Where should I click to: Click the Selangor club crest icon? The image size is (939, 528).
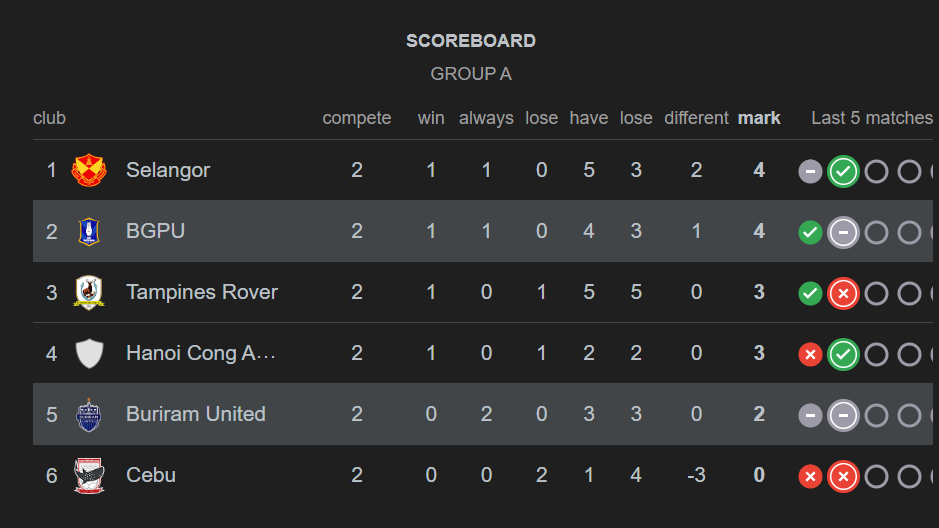point(89,170)
